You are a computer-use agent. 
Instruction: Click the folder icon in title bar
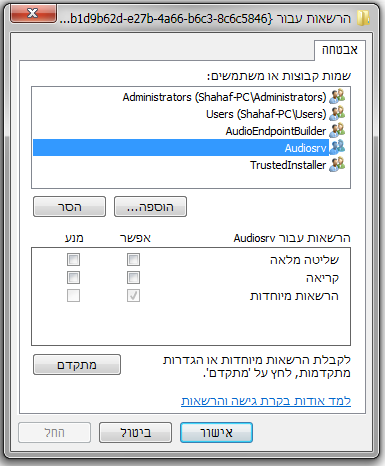[363, 18]
